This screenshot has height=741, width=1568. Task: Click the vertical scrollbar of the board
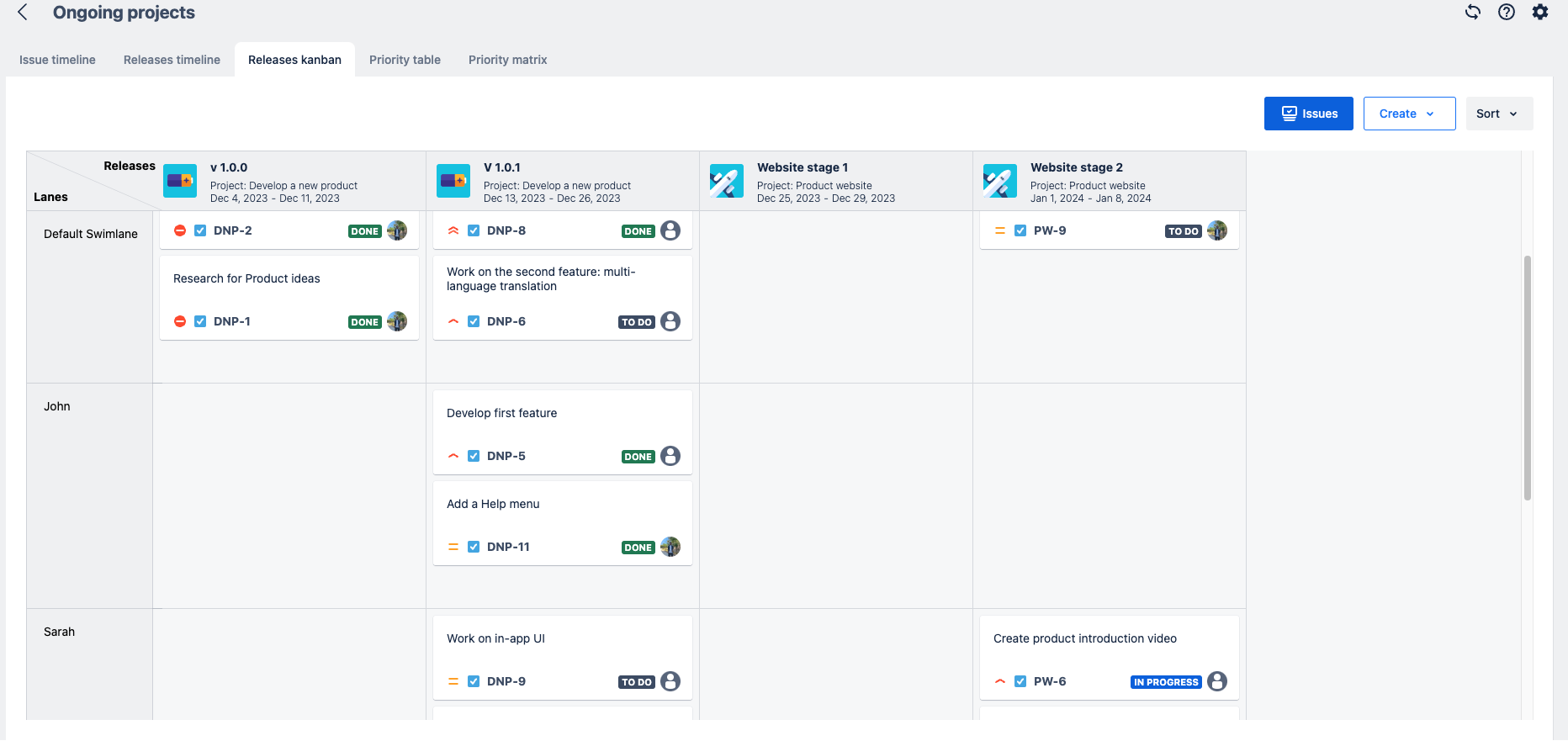pos(1527,378)
